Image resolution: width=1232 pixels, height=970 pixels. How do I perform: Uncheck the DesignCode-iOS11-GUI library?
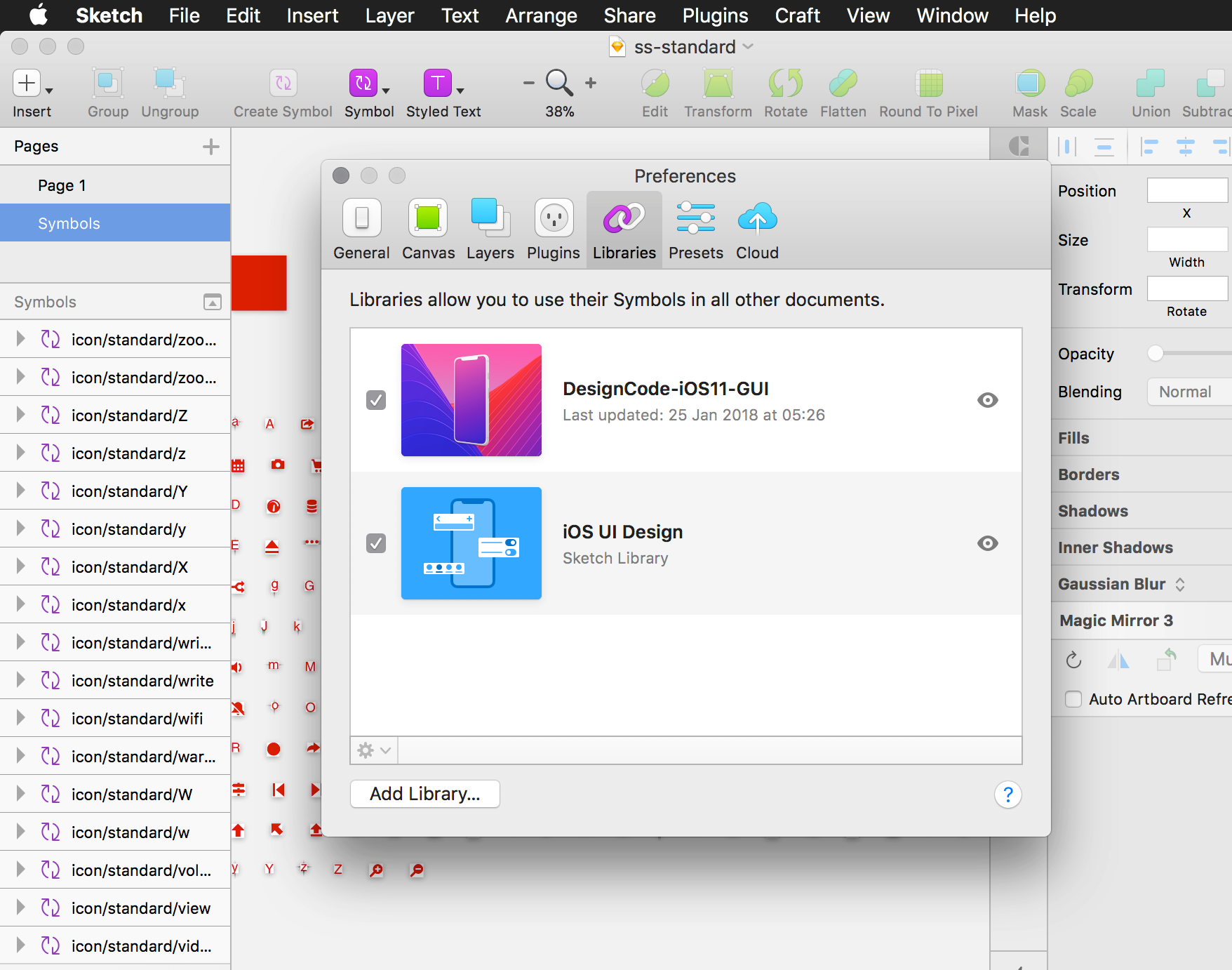(x=376, y=399)
